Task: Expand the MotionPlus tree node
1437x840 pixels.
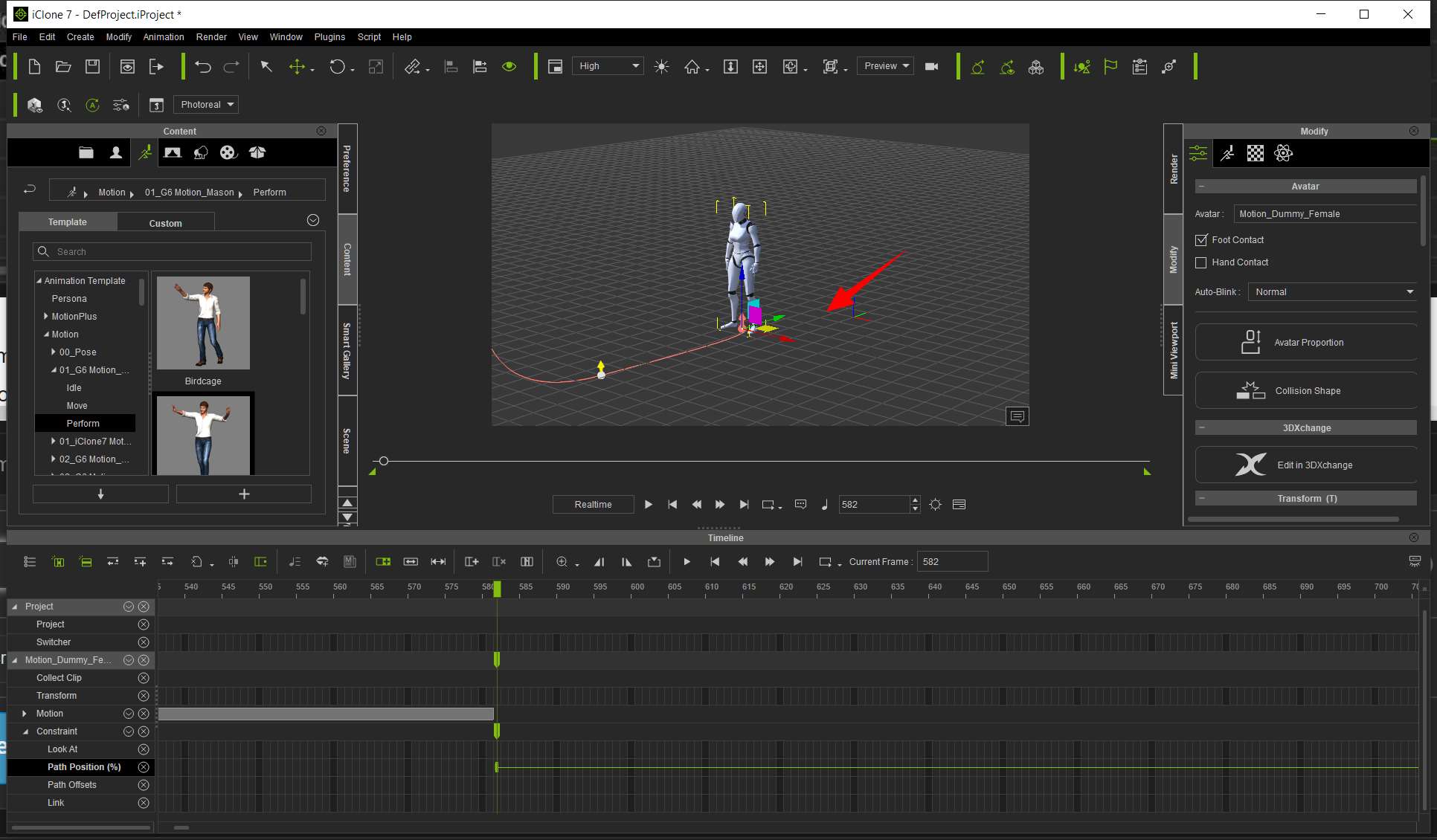Action: click(x=46, y=317)
